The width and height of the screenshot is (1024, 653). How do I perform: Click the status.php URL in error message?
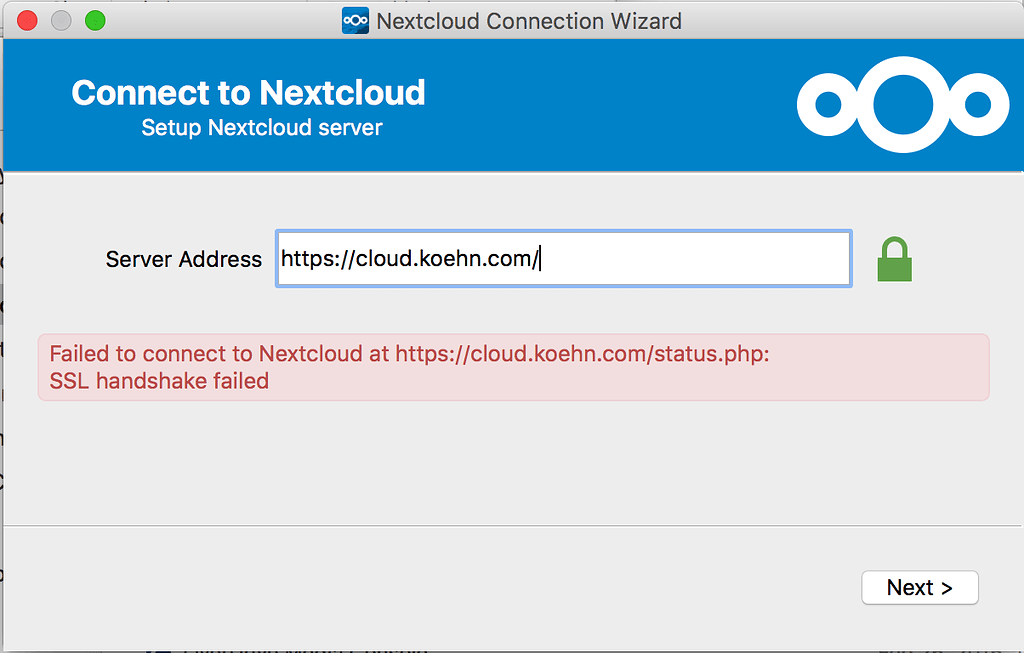(582, 354)
